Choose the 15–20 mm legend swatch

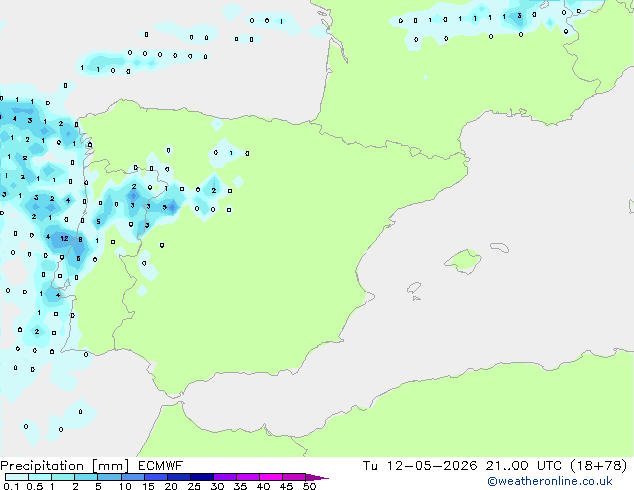[x=155, y=477]
